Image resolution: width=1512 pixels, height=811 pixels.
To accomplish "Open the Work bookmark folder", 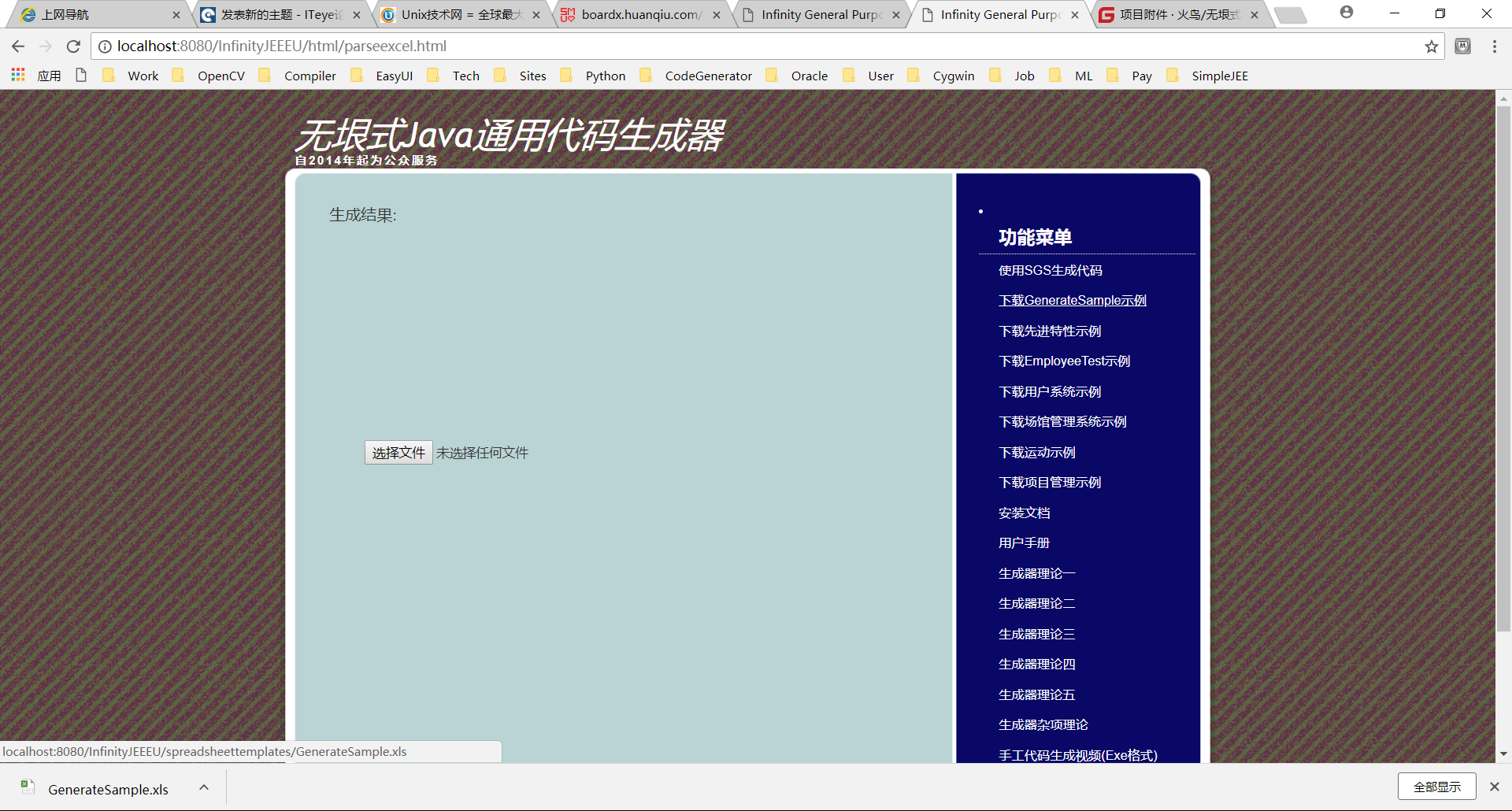I will pos(132,76).
